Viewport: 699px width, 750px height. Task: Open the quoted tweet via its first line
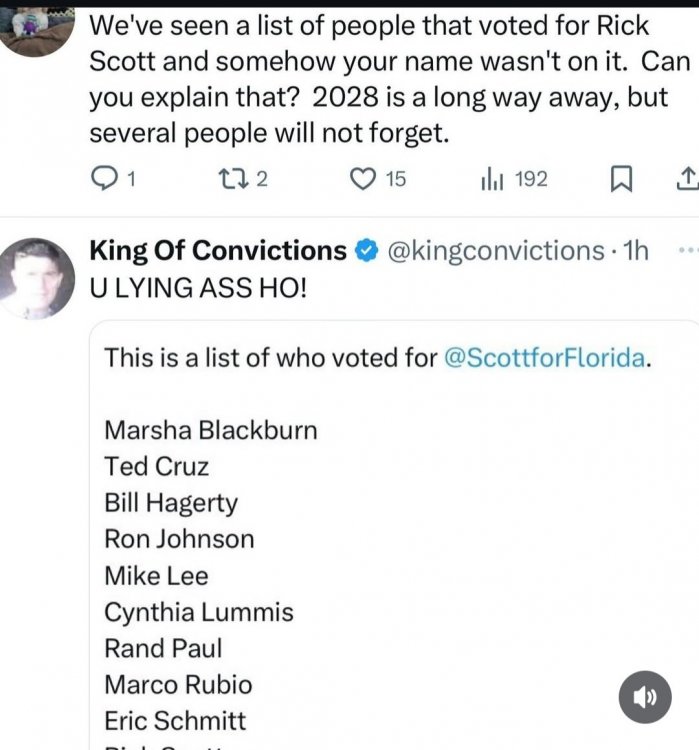click(270, 357)
